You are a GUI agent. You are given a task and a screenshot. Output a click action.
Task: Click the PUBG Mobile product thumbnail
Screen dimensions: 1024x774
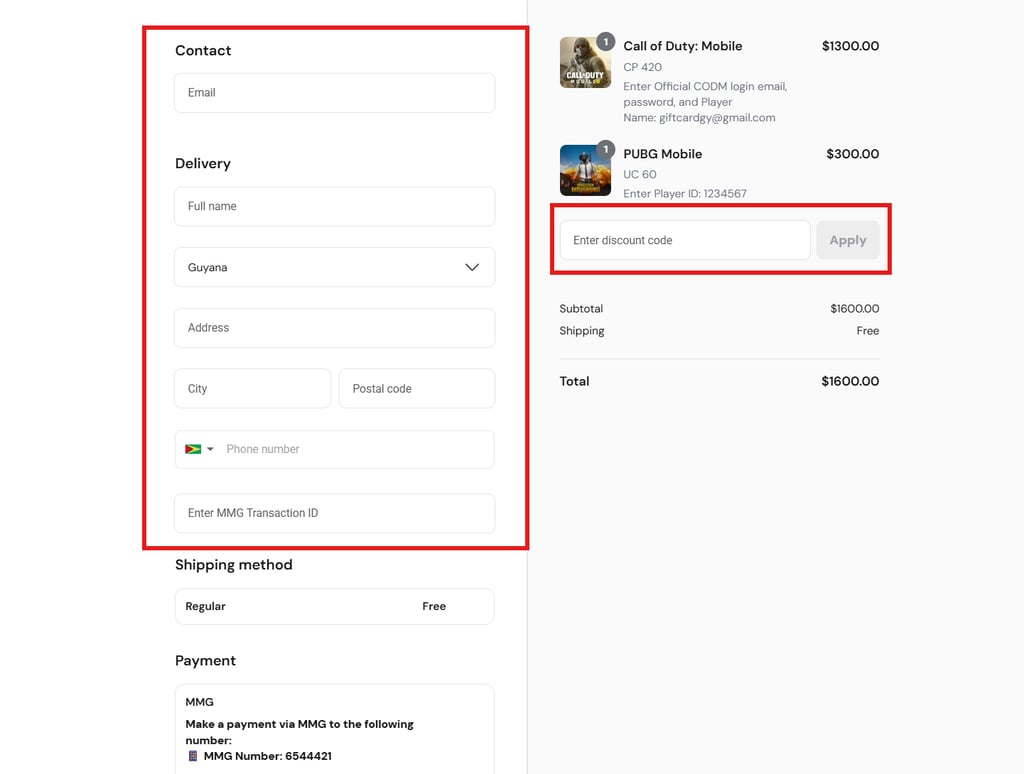coord(585,171)
